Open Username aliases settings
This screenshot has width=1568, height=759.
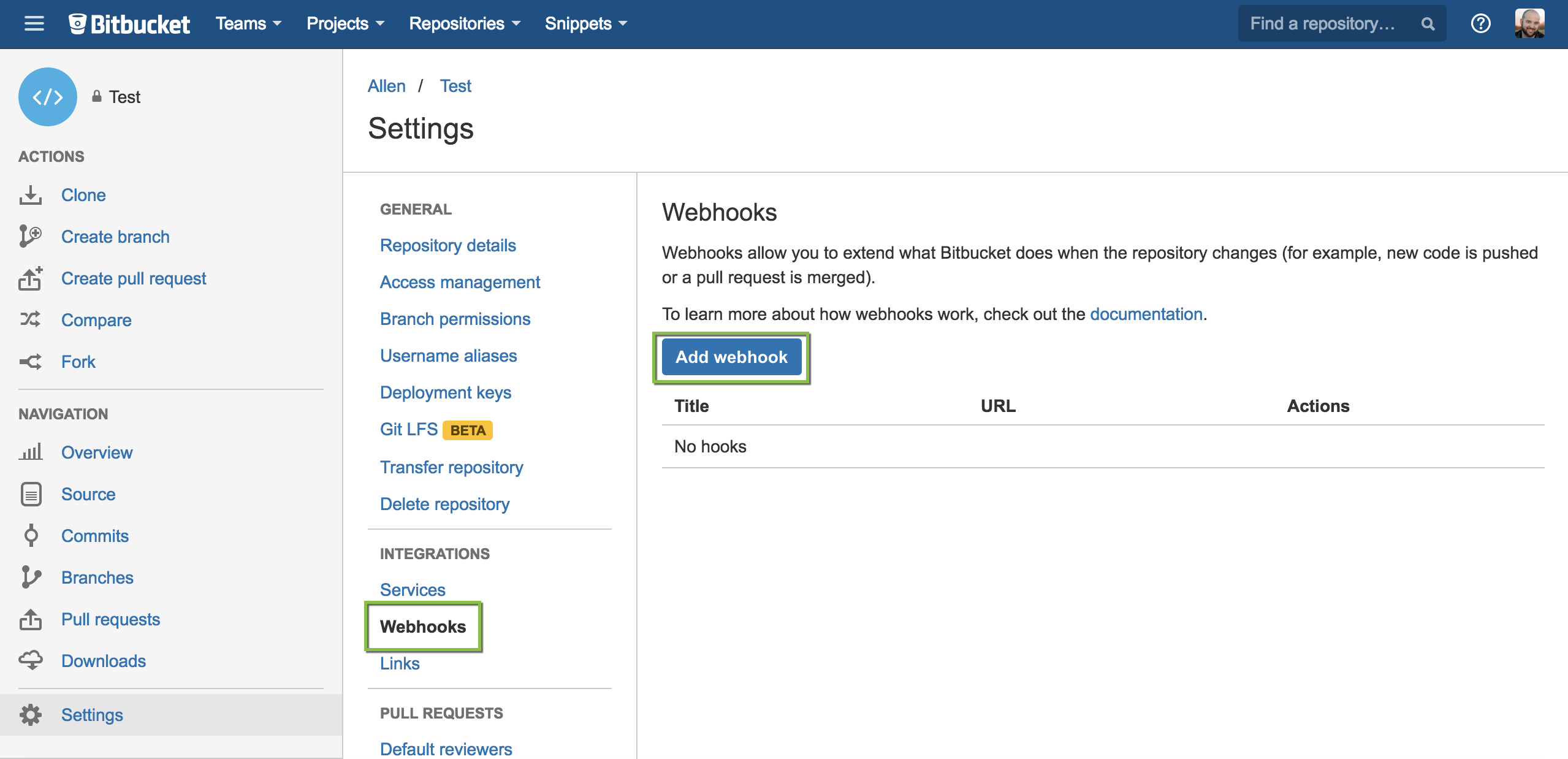pos(449,356)
